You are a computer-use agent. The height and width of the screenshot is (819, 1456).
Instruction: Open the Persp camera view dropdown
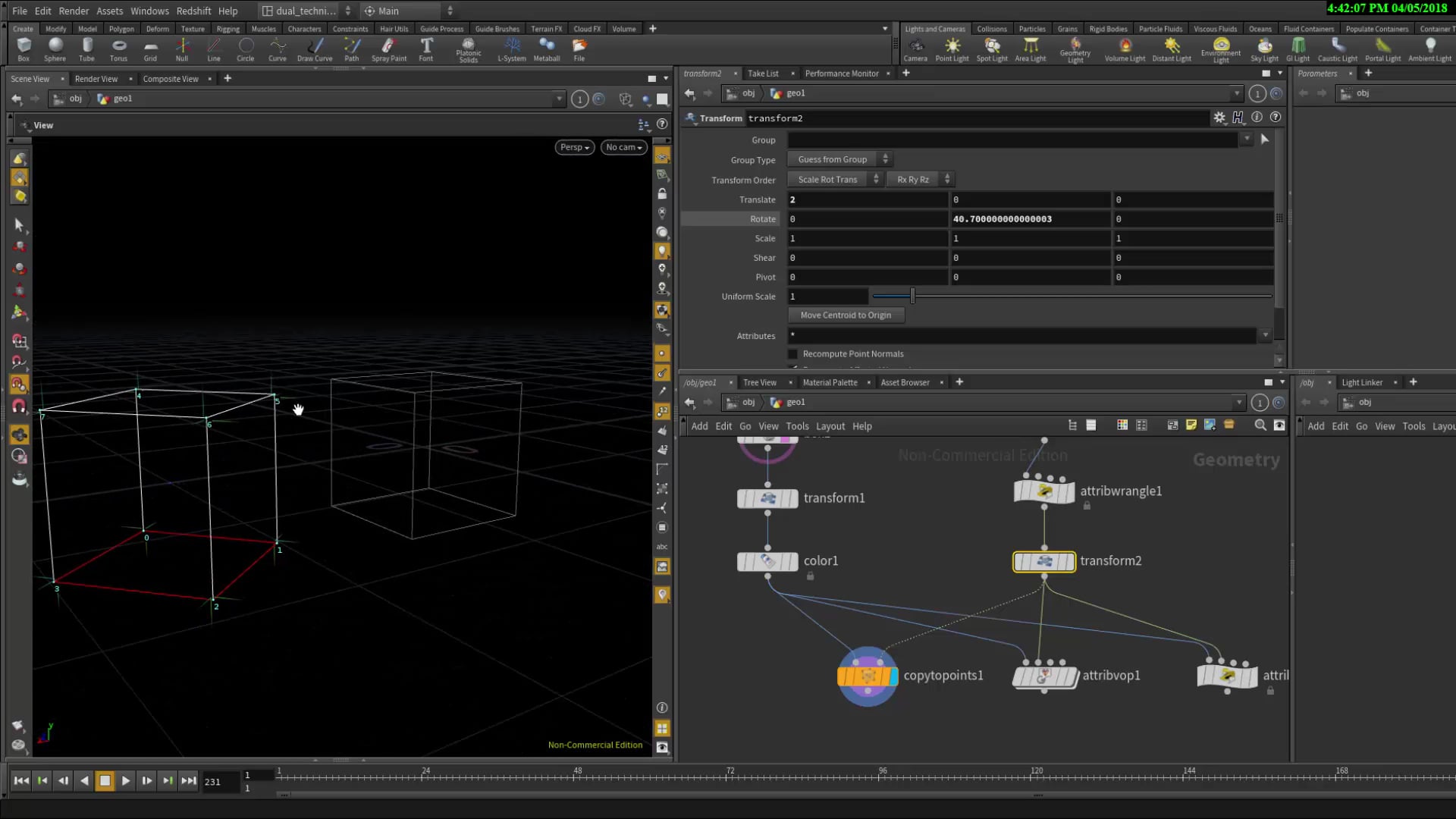[x=574, y=147]
